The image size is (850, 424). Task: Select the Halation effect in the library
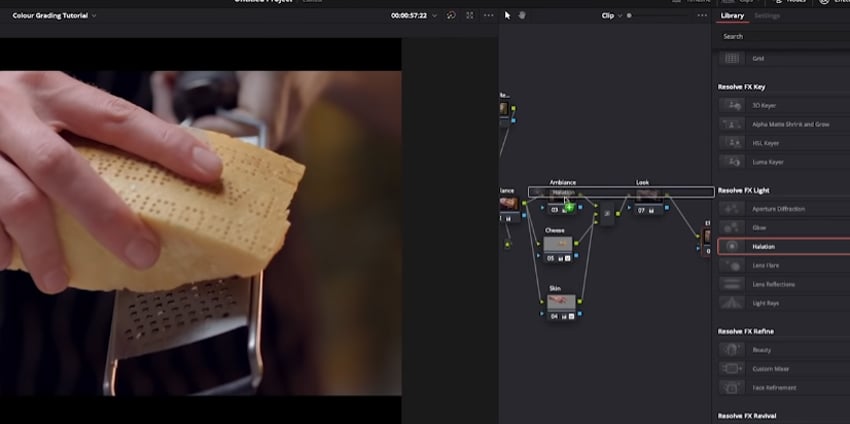pos(764,246)
